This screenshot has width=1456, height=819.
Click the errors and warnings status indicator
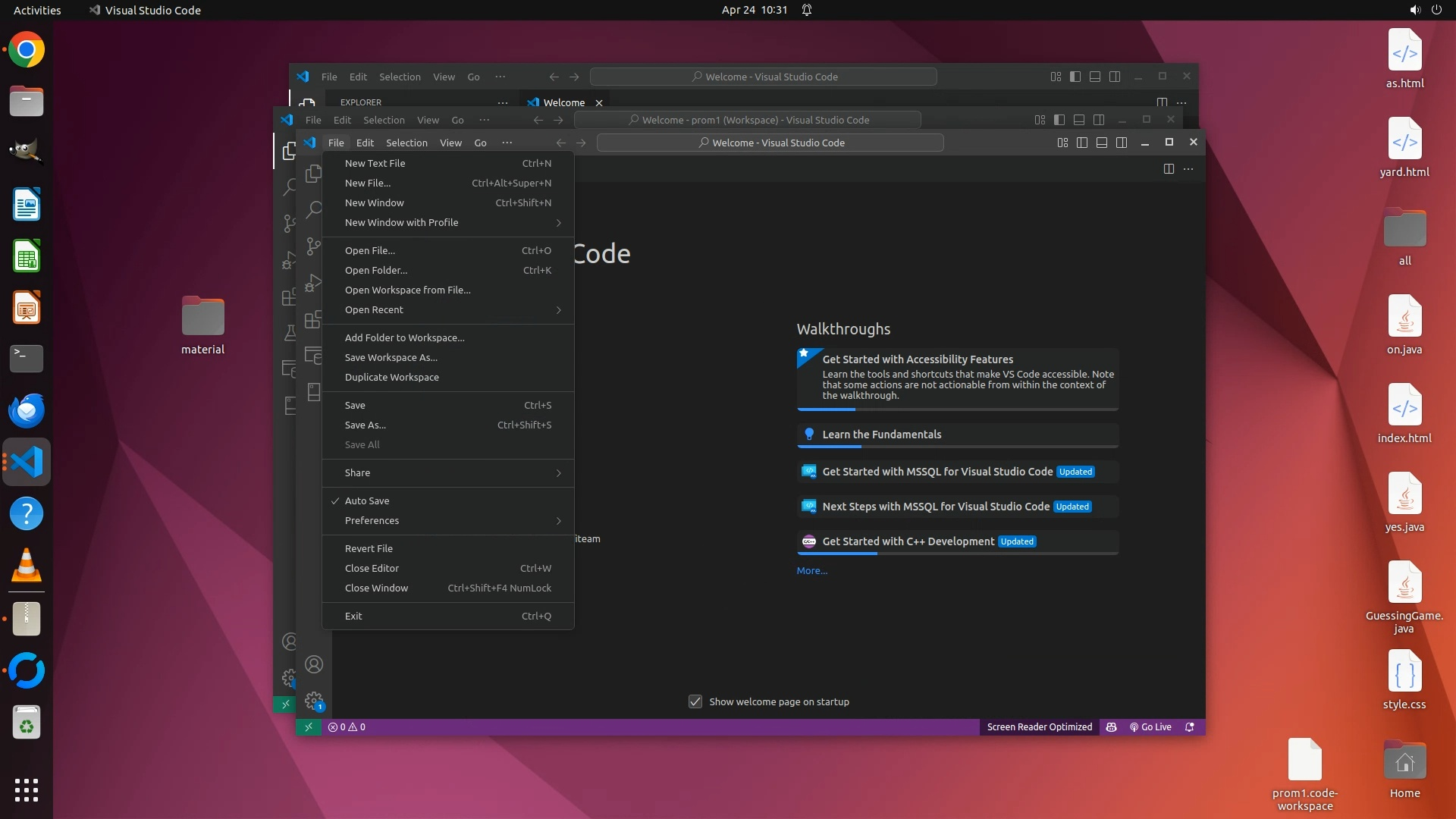coord(347,727)
